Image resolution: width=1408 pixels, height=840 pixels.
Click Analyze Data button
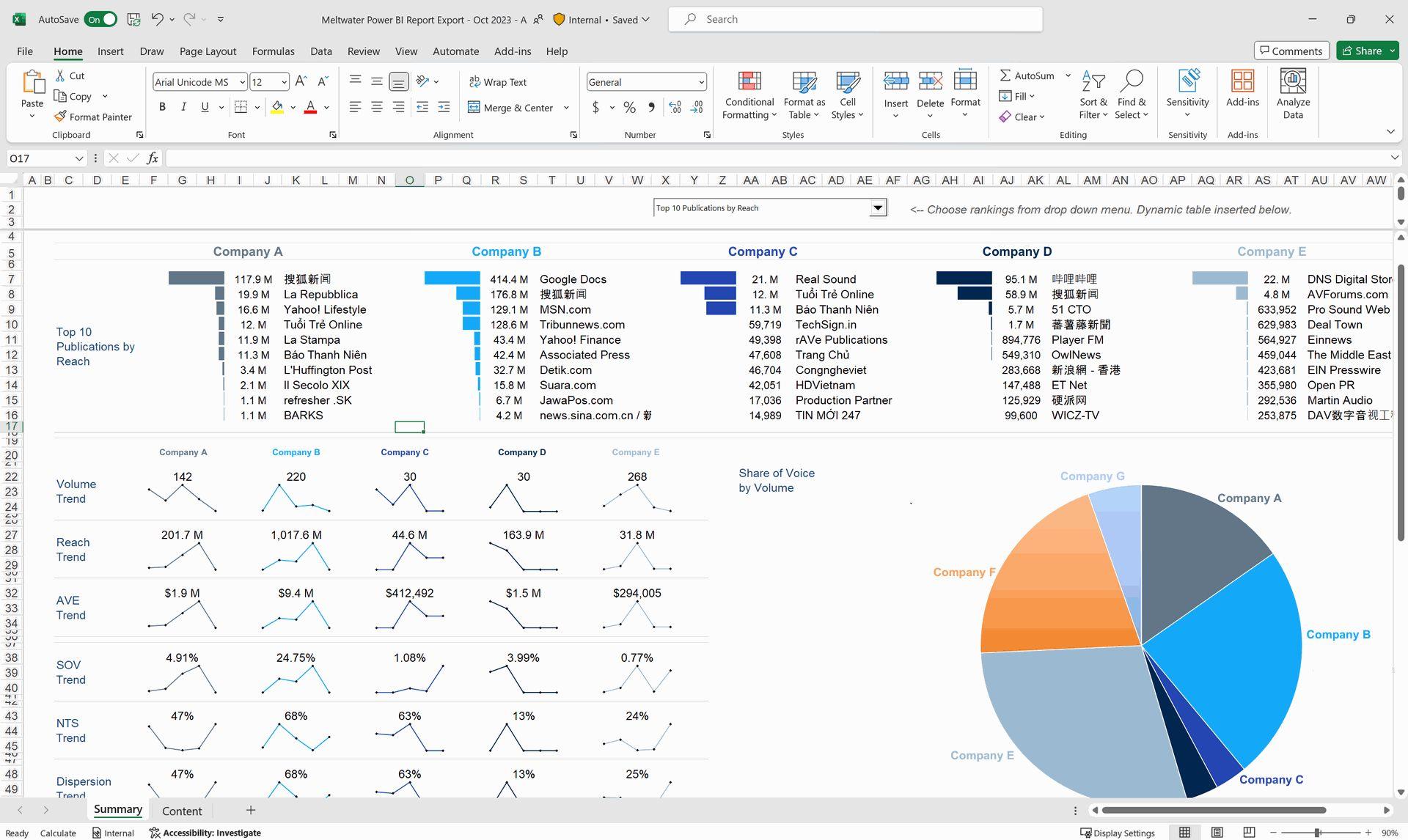(1293, 94)
